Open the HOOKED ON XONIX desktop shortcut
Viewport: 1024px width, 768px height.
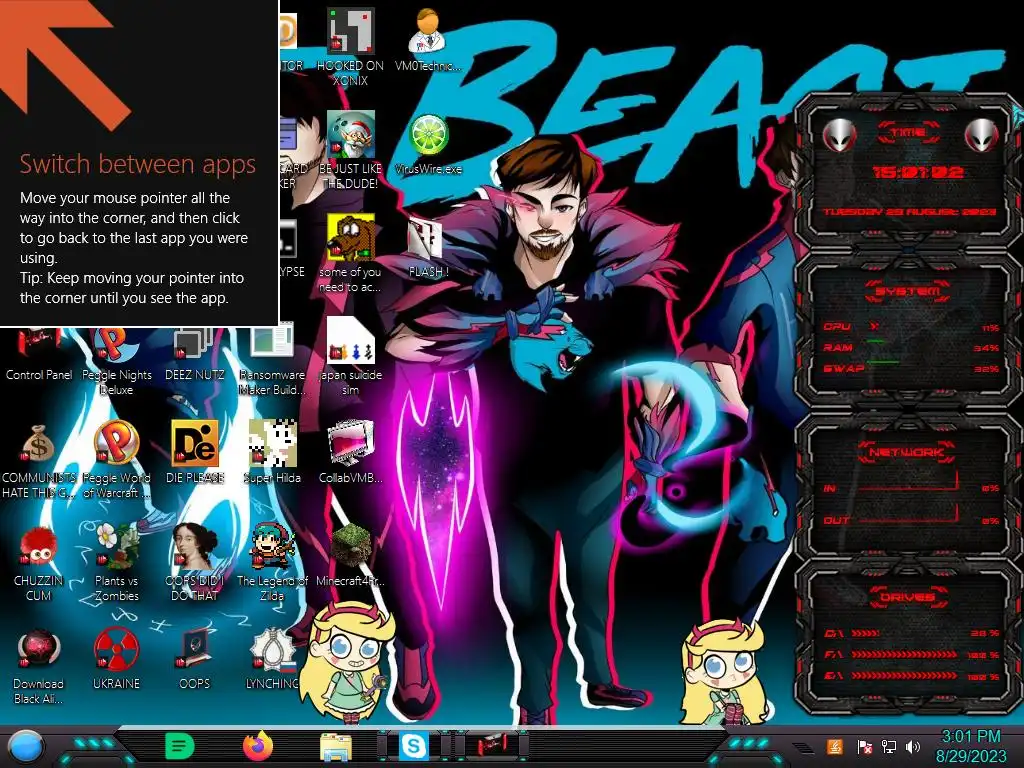[x=350, y=47]
